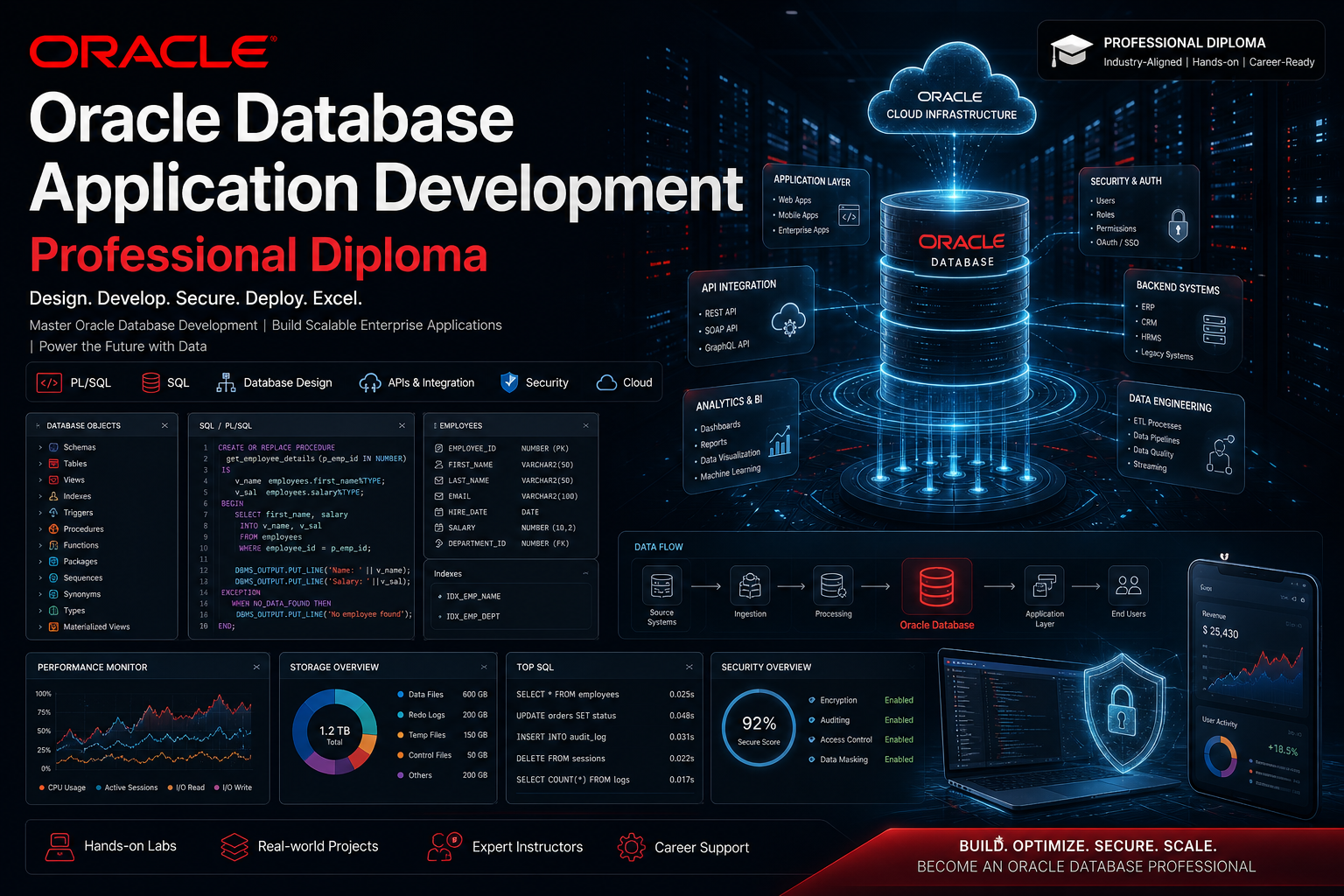Click the 1.2 TB storage donut chart

click(x=334, y=732)
